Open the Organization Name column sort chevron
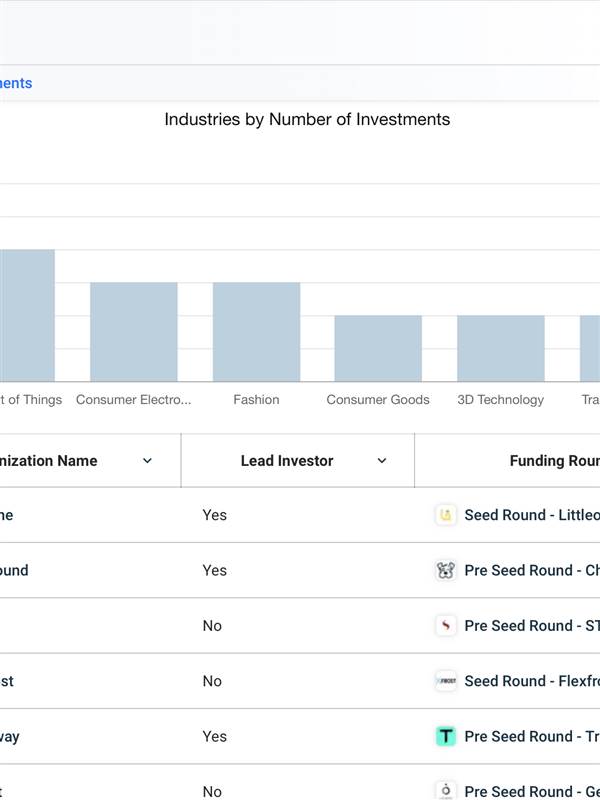 pos(147,461)
